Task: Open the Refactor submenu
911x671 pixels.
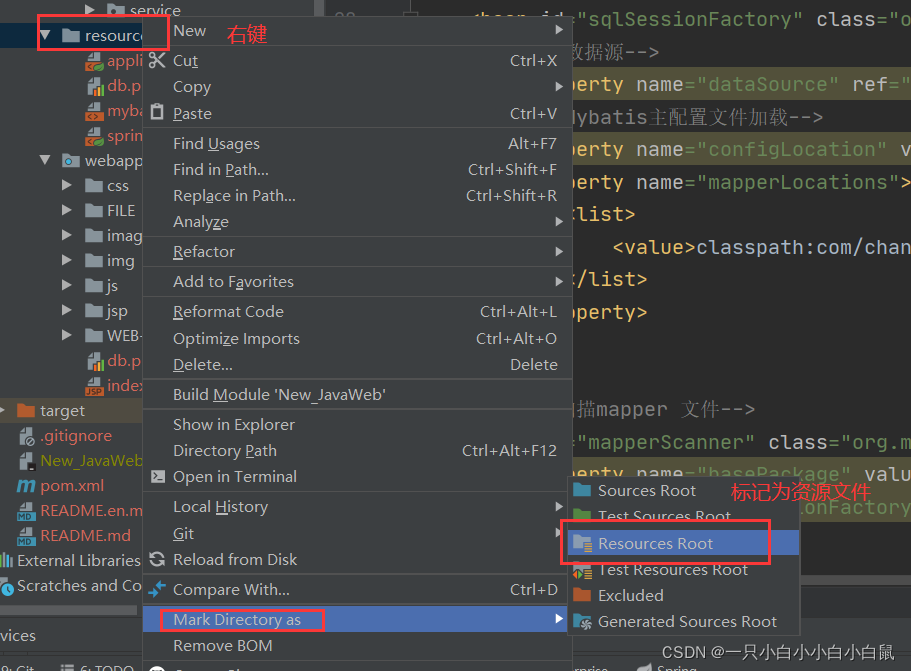Action: pyautogui.click(x=357, y=252)
